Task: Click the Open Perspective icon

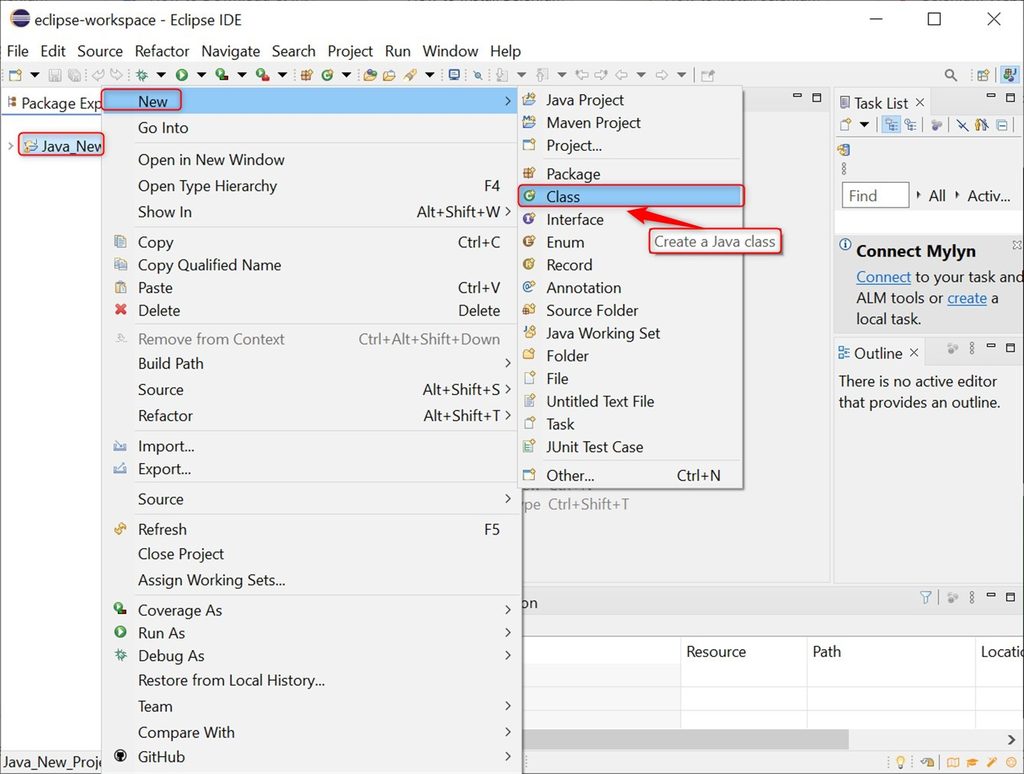Action: click(x=984, y=75)
